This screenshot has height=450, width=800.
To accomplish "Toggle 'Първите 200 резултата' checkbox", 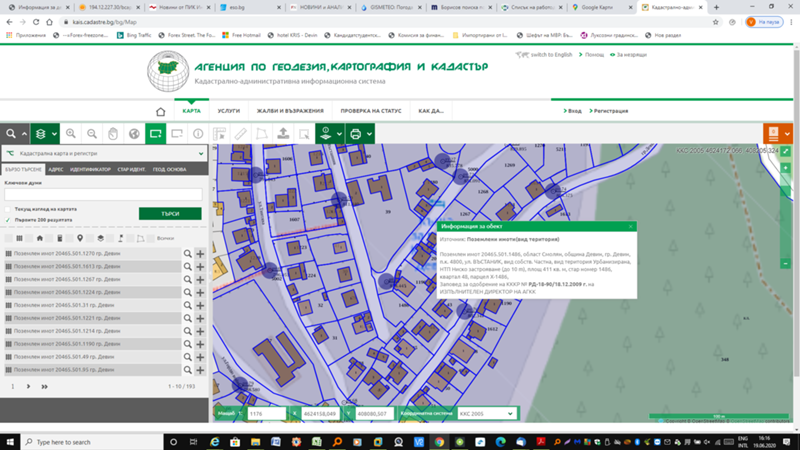I will (8, 219).
